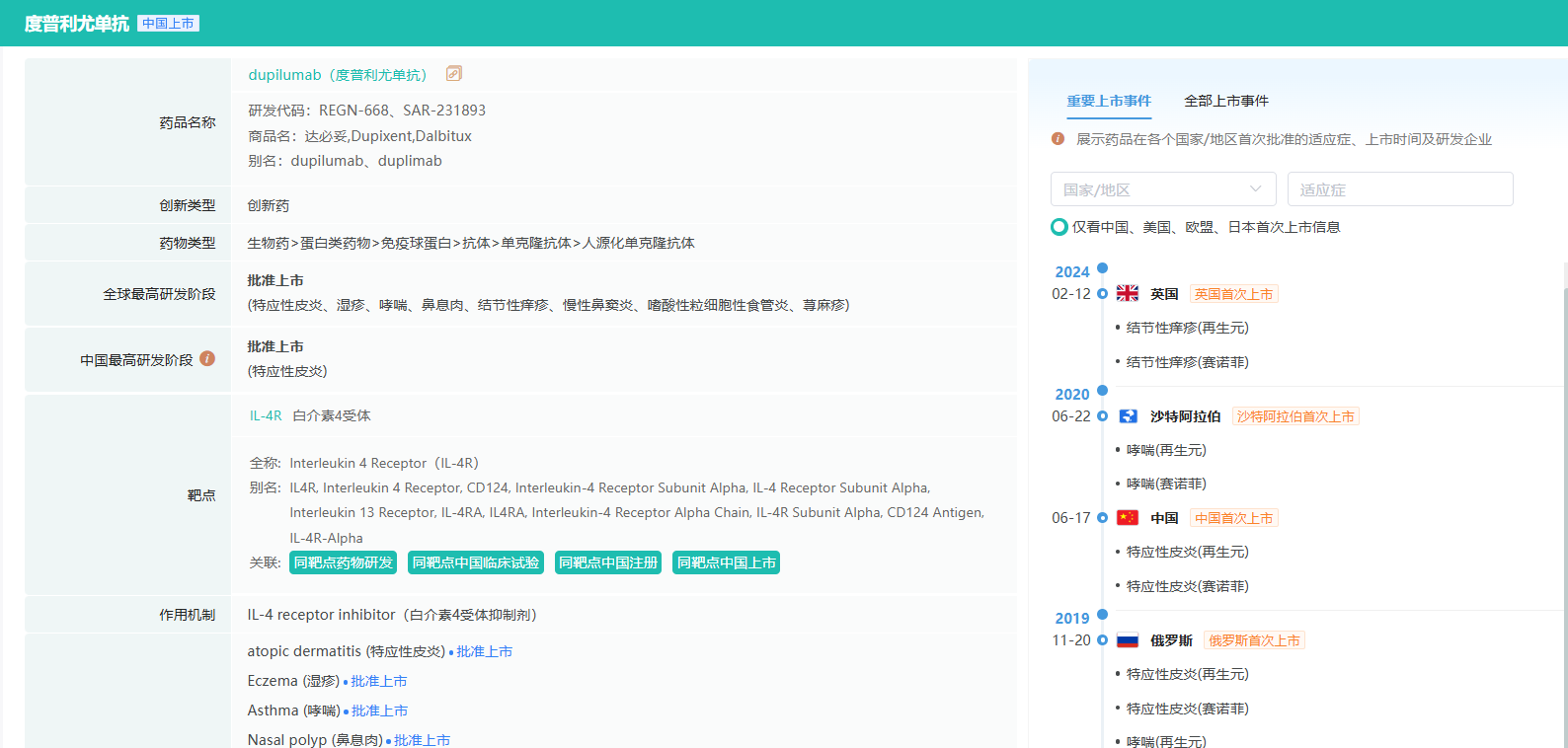Open the IL-4R target link
The height and width of the screenshot is (748, 1568).
point(266,415)
